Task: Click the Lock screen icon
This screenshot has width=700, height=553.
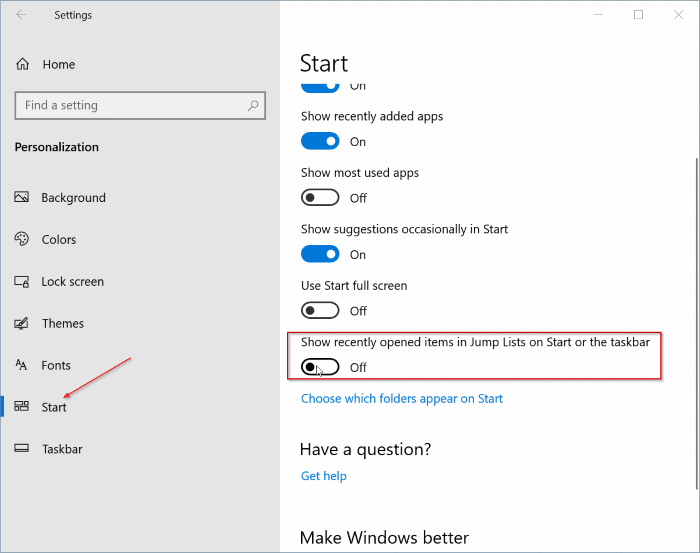Action: pos(21,282)
